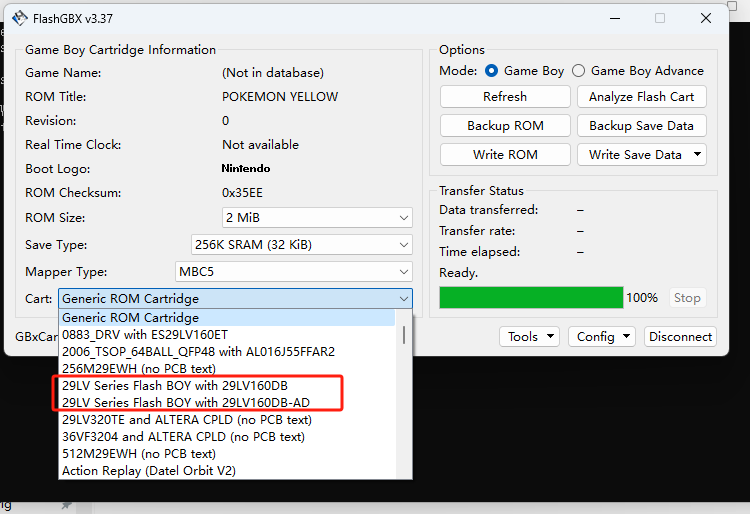Pick Action Replay (Datel Orbit V2) entry
This screenshot has width=750, height=514.
[149, 470]
